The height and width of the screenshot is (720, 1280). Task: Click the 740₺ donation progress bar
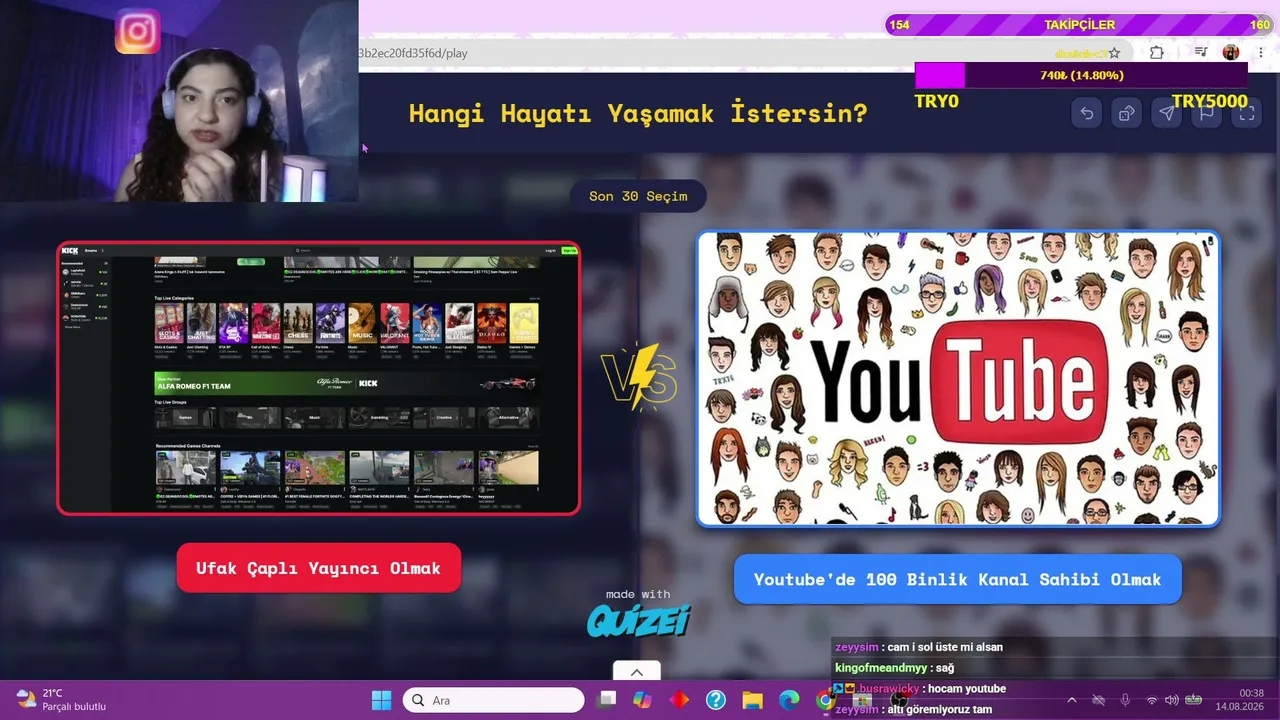click(x=1081, y=75)
